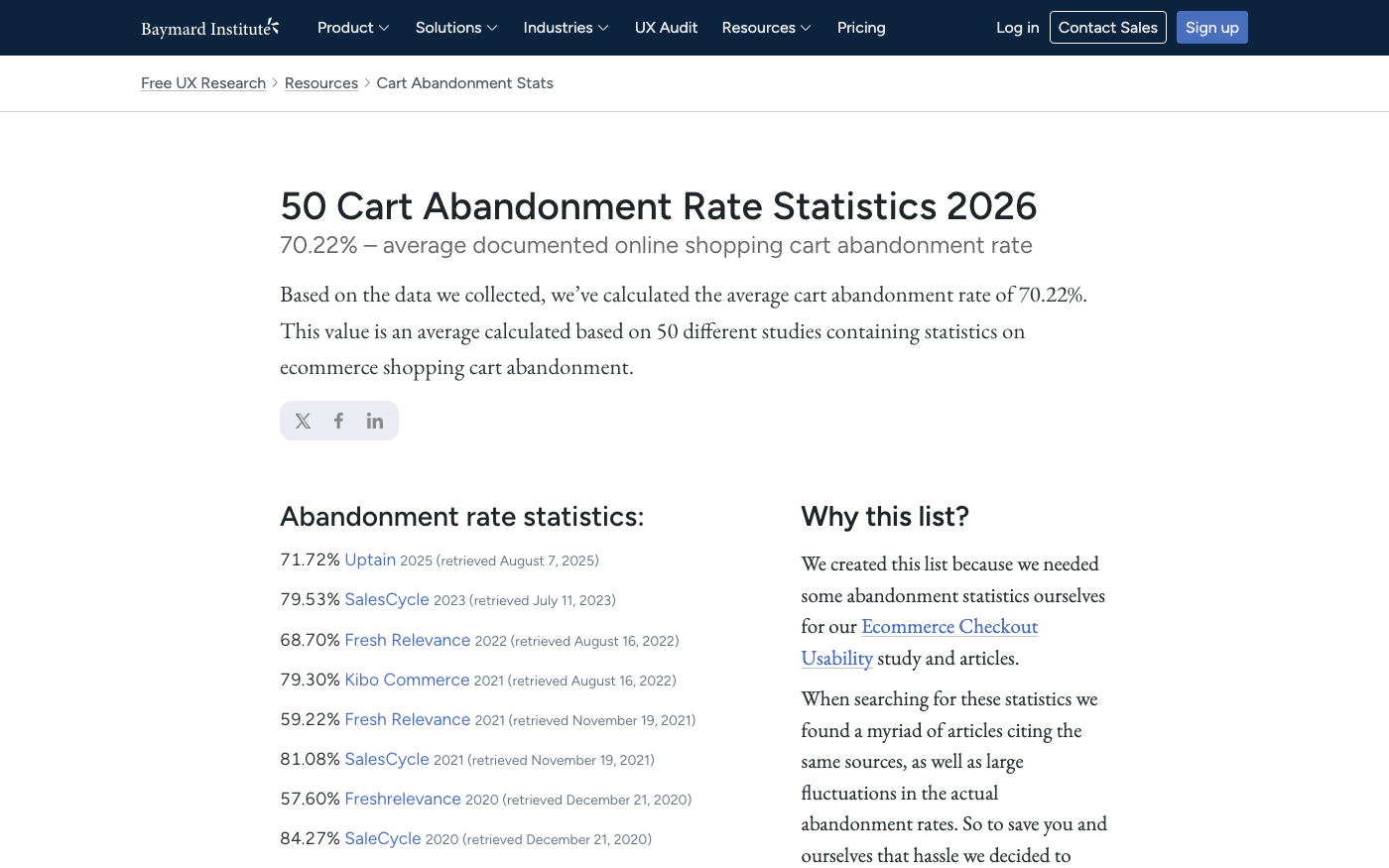Open the Resources breadcrumb link
The width and height of the screenshot is (1389, 868).
[x=321, y=83]
